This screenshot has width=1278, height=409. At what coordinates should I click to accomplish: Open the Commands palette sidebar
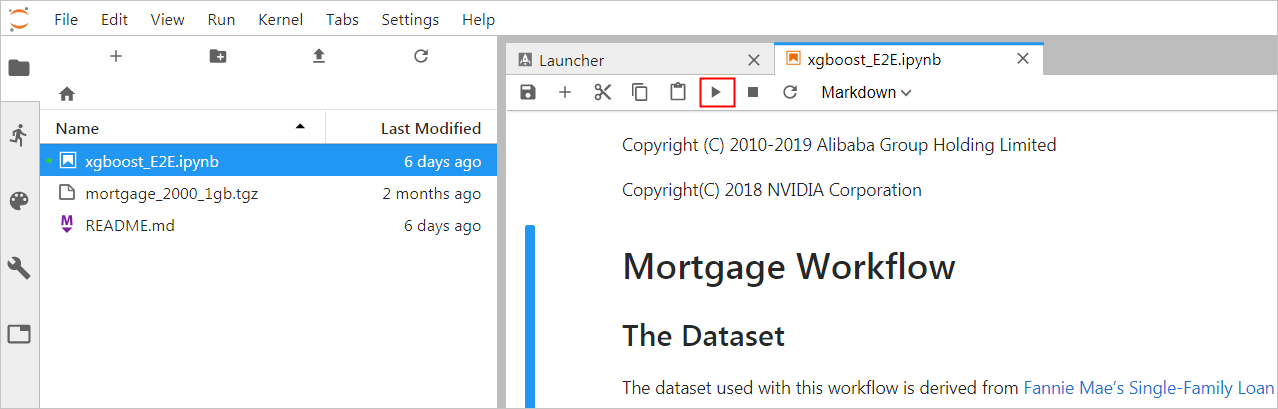point(19,201)
